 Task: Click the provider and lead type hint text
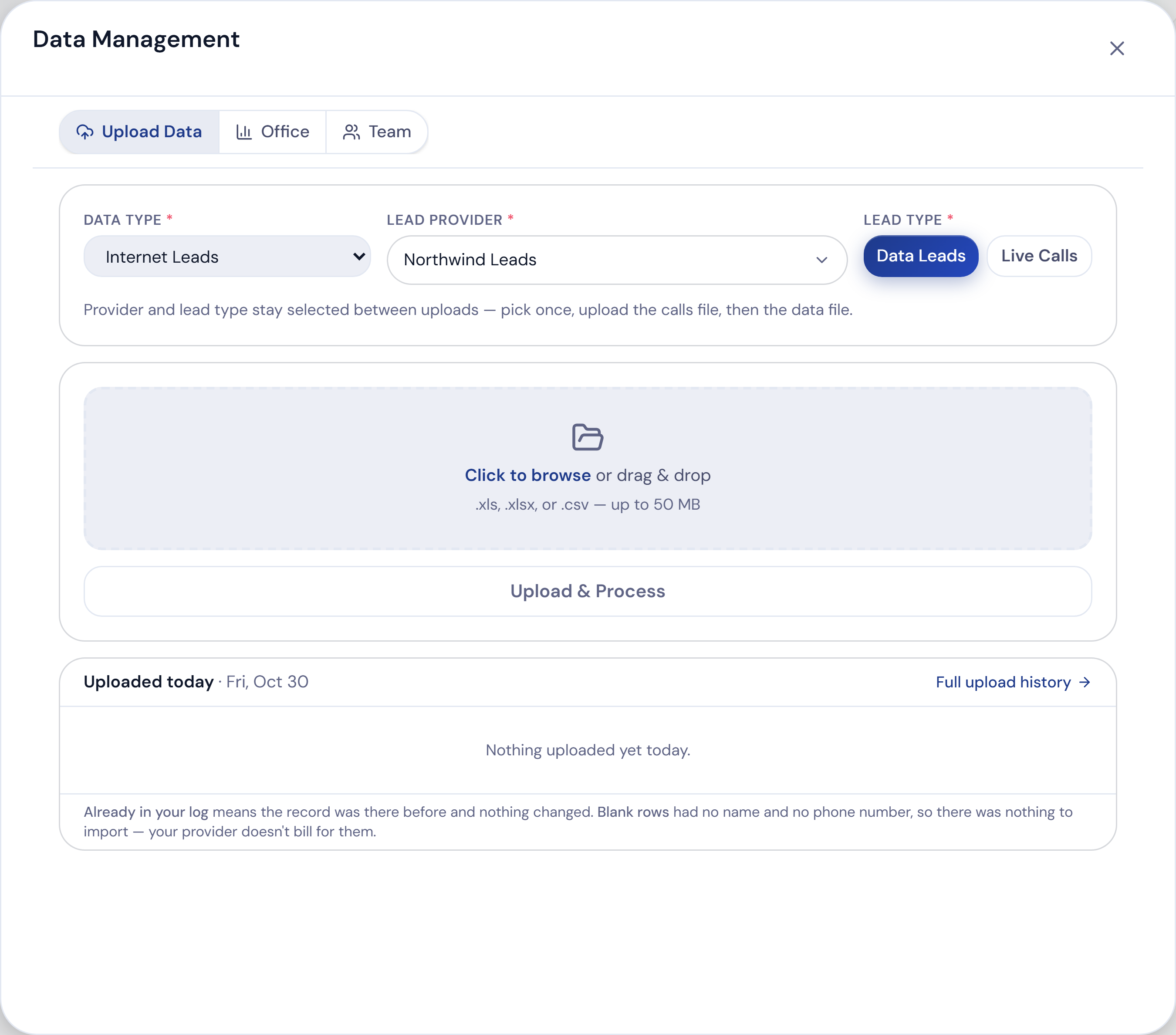coord(468,310)
